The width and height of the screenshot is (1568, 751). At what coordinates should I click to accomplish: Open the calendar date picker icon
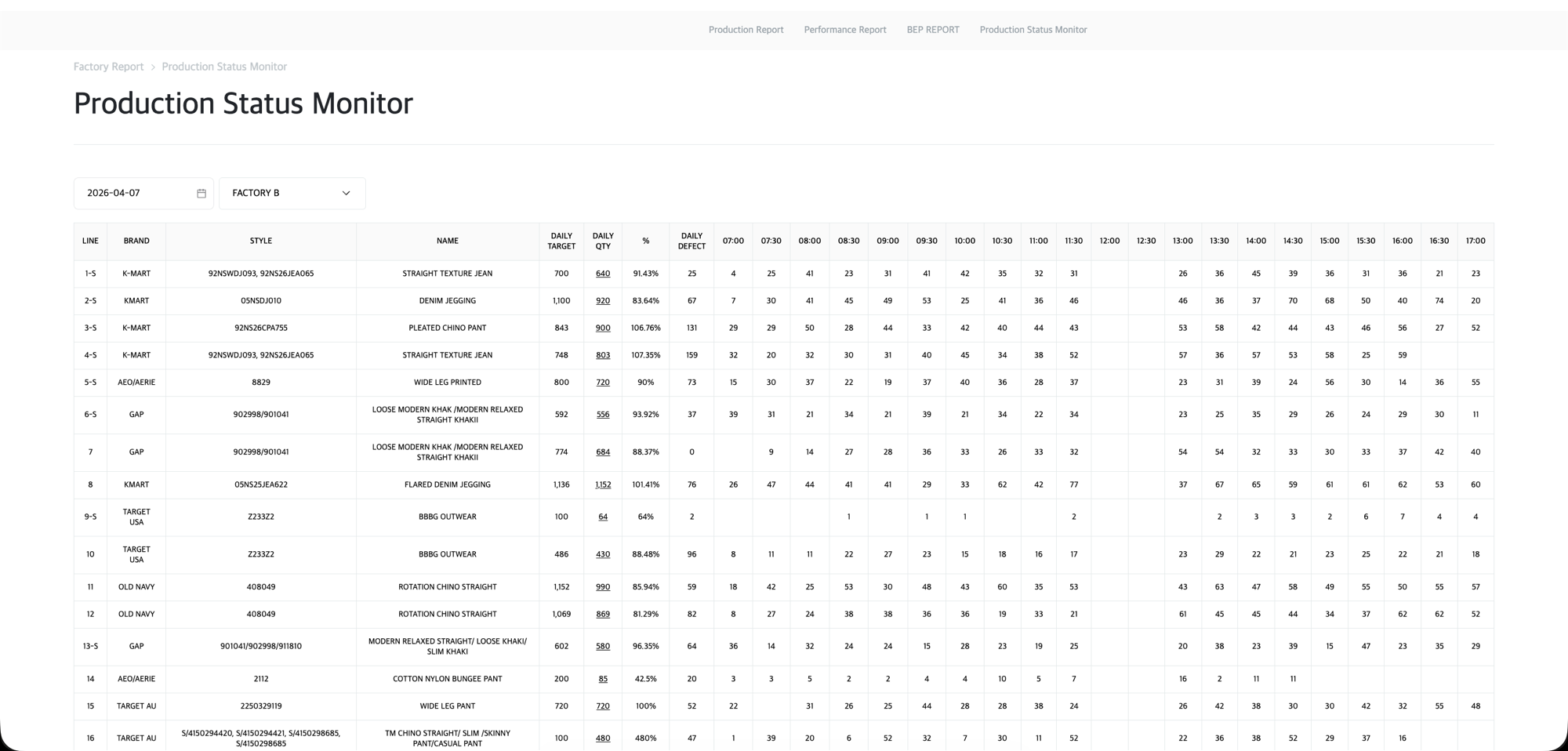click(x=201, y=193)
